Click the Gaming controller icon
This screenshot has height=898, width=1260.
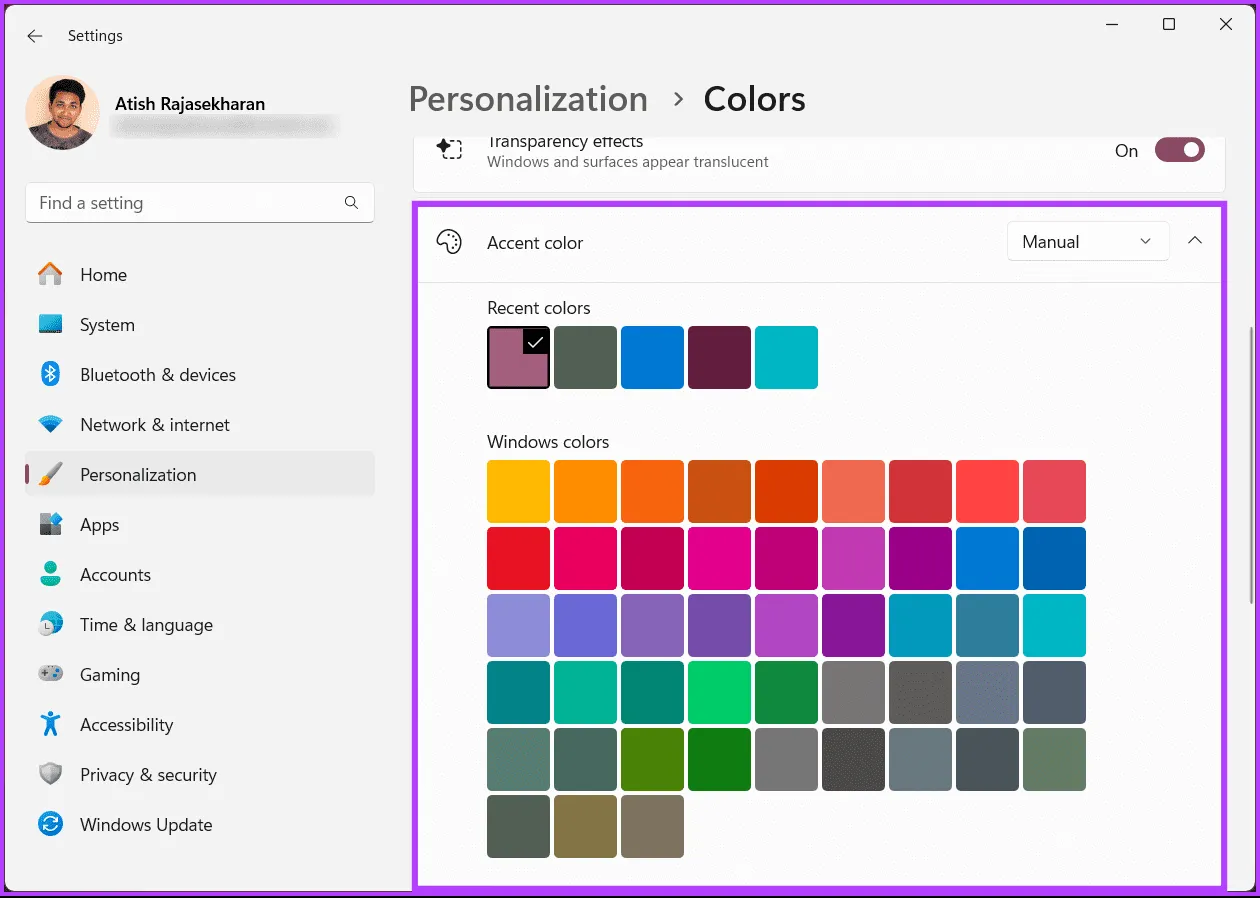point(50,674)
